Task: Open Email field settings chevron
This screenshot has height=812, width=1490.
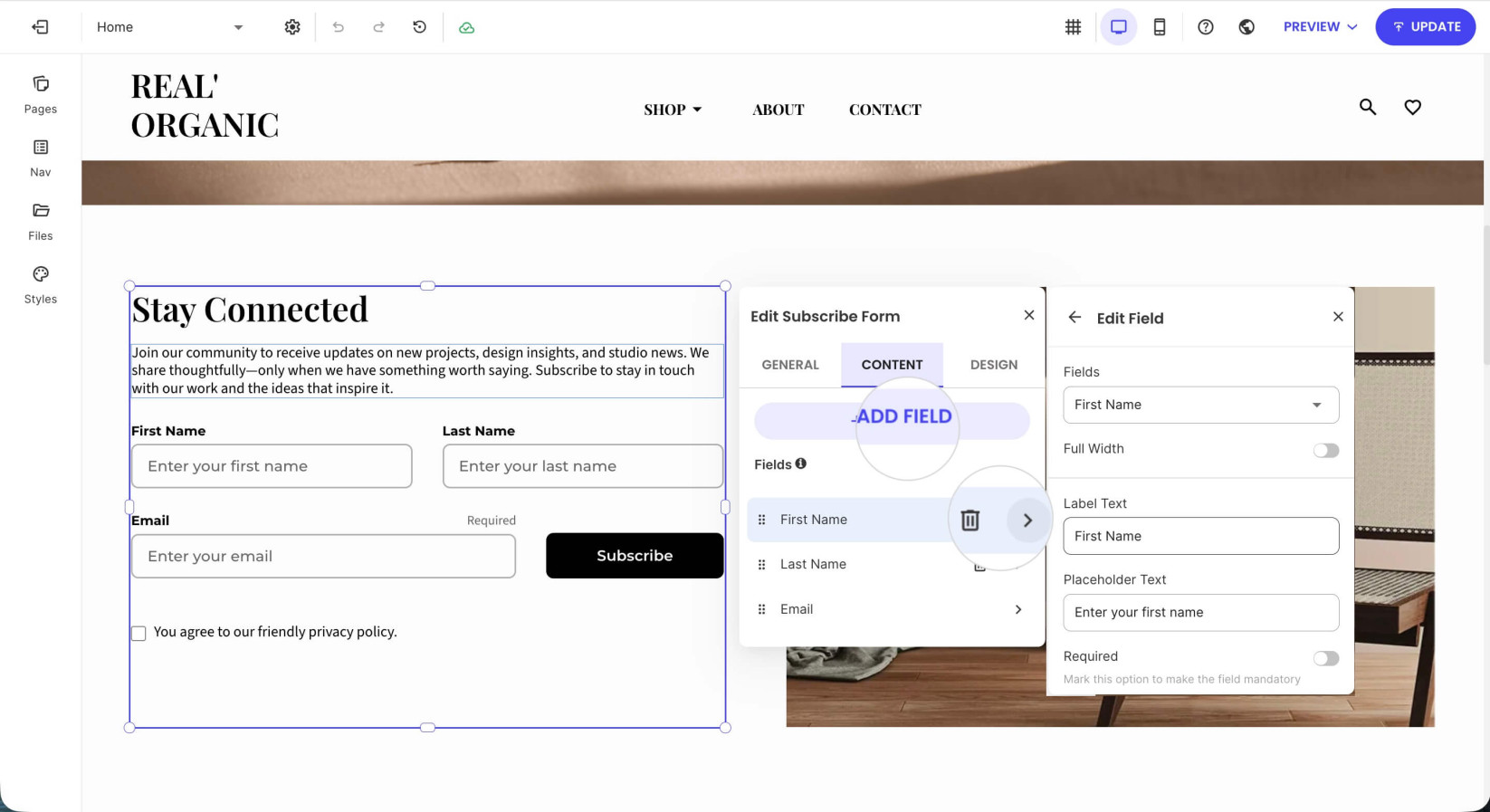Action: (x=1018, y=609)
